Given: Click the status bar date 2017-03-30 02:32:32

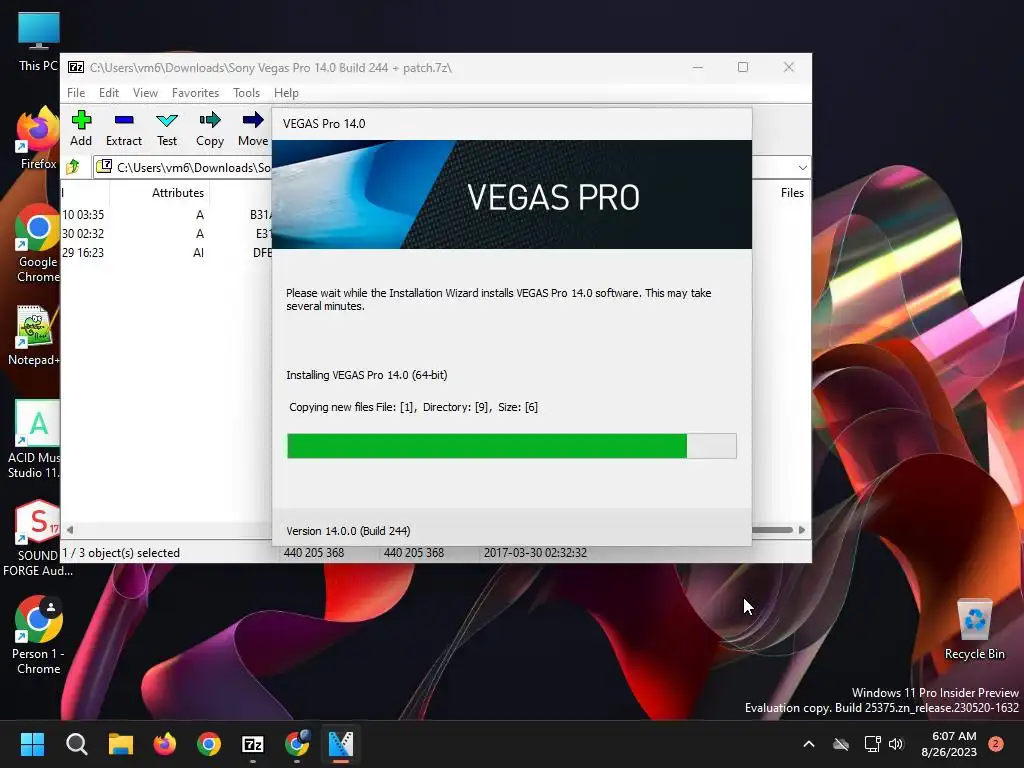Looking at the screenshot, I should (535, 552).
